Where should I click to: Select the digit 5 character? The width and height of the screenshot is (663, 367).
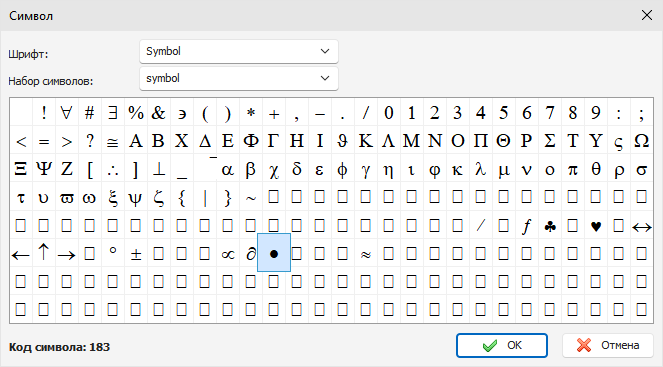(x=504, y=113)
